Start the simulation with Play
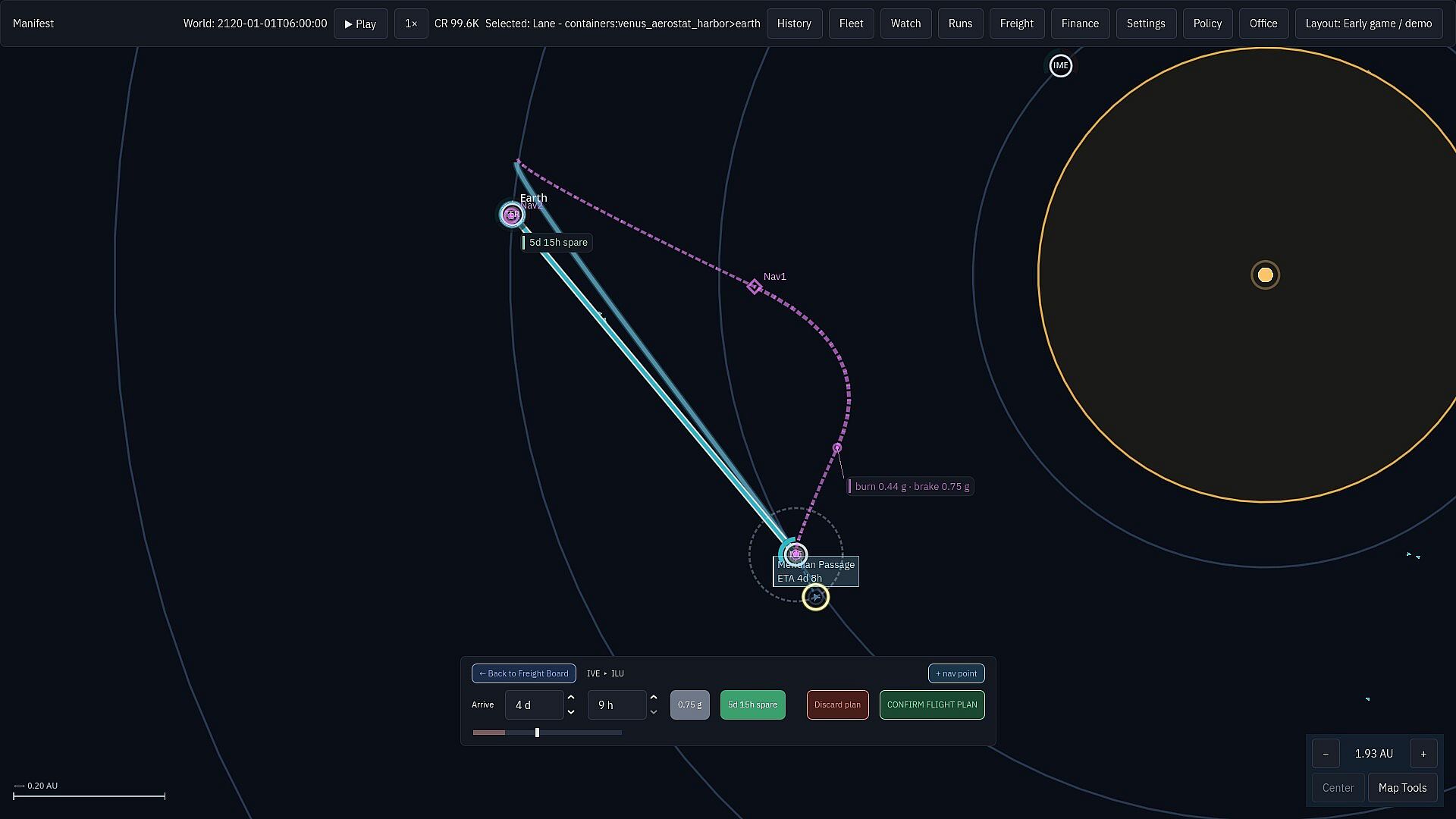 361,24
